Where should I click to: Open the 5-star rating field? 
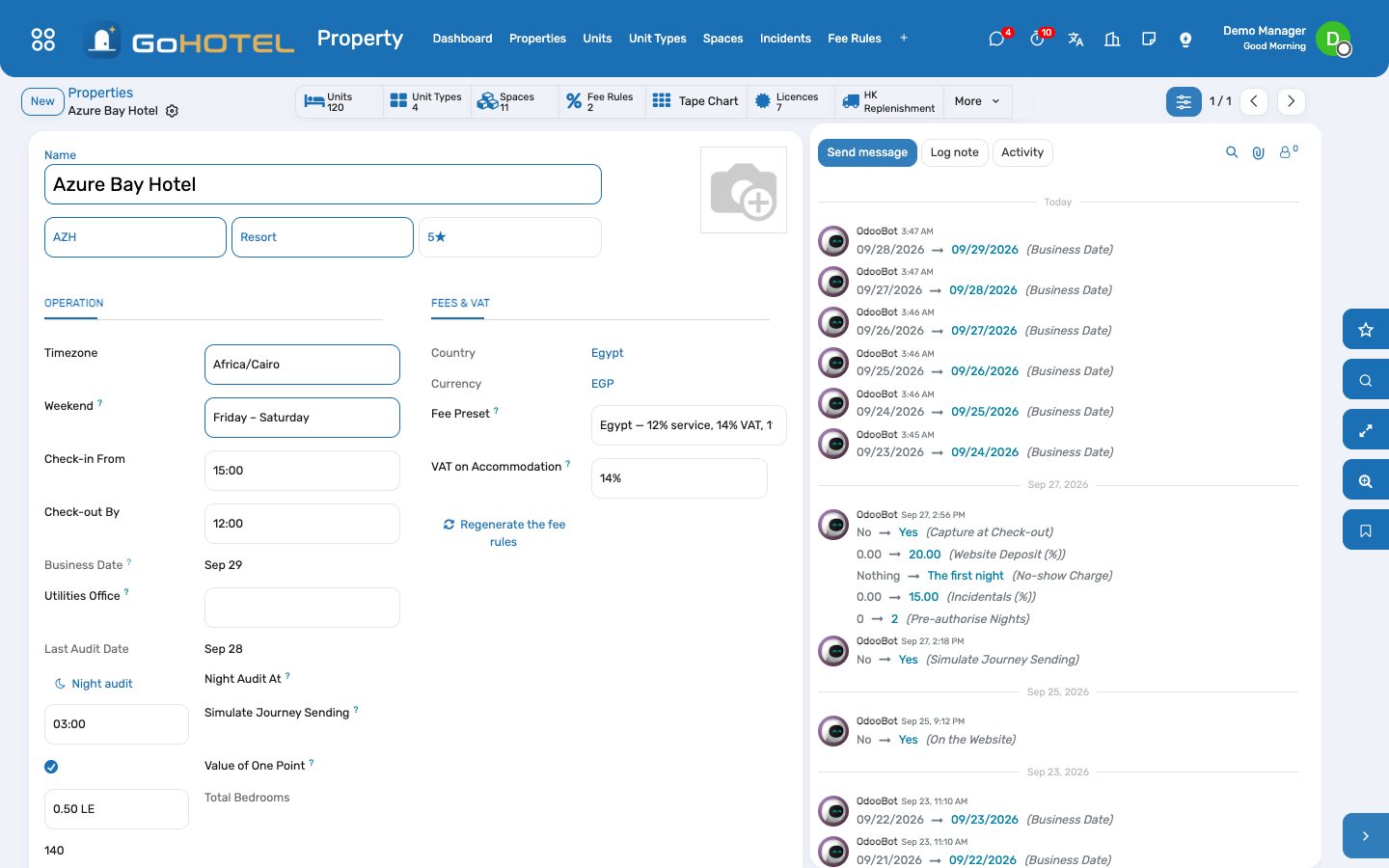(510, 237)
